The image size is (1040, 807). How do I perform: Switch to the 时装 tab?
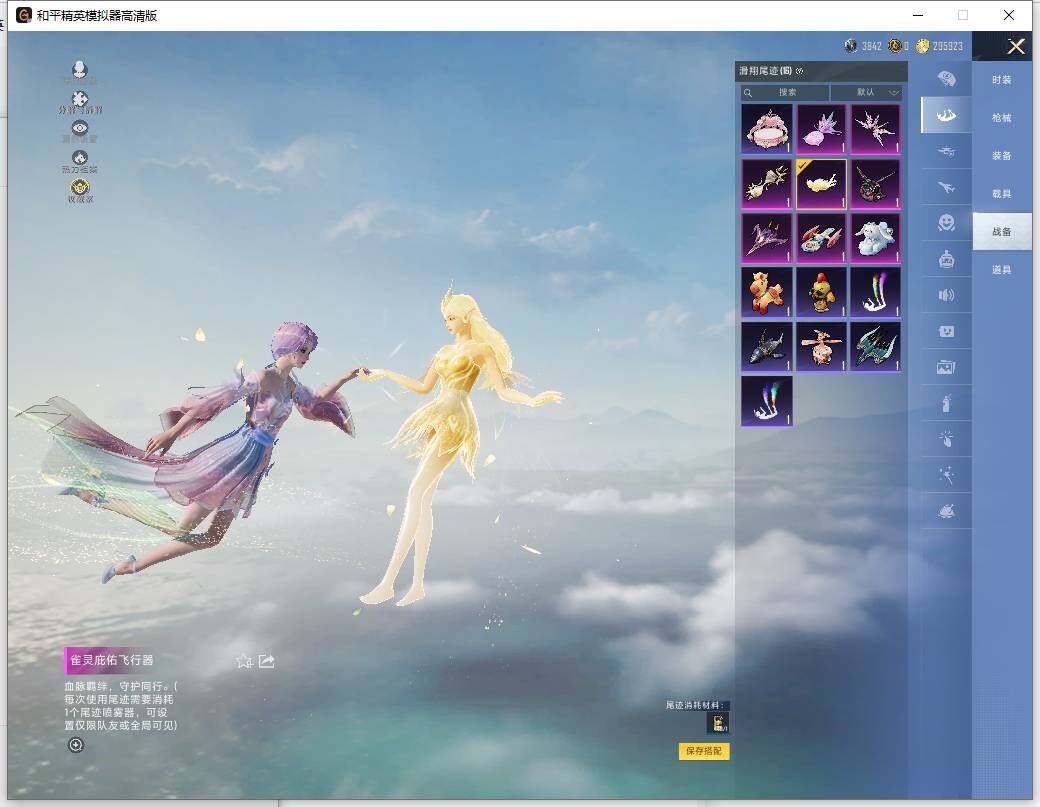[x=1002, y=80]
